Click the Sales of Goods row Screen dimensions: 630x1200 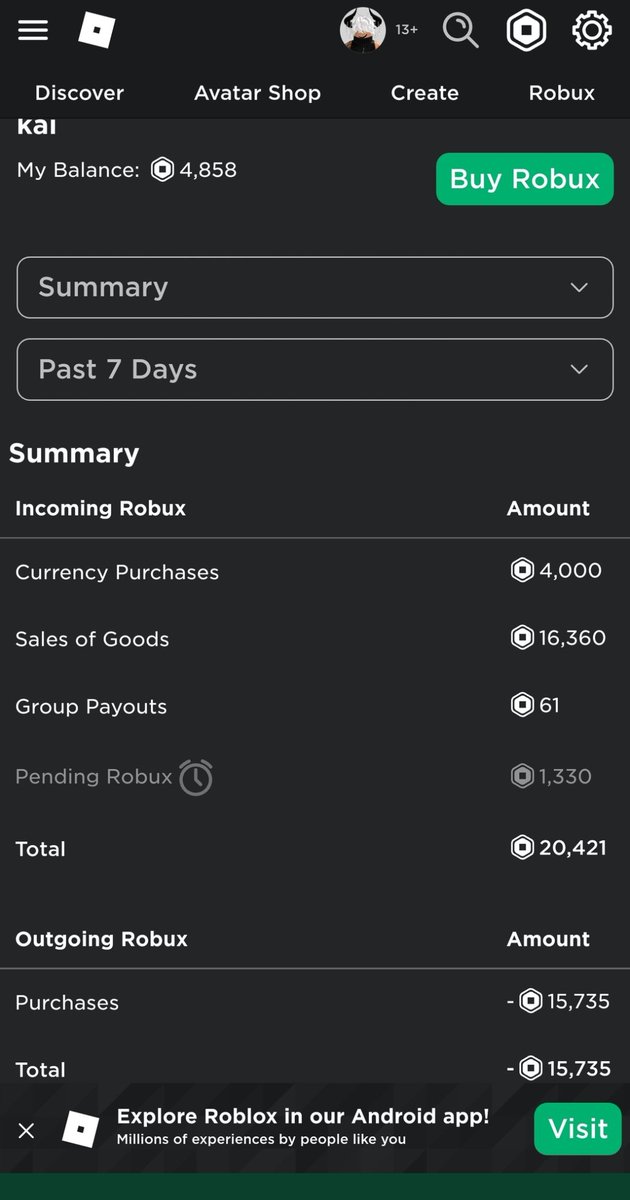(92, 639)
